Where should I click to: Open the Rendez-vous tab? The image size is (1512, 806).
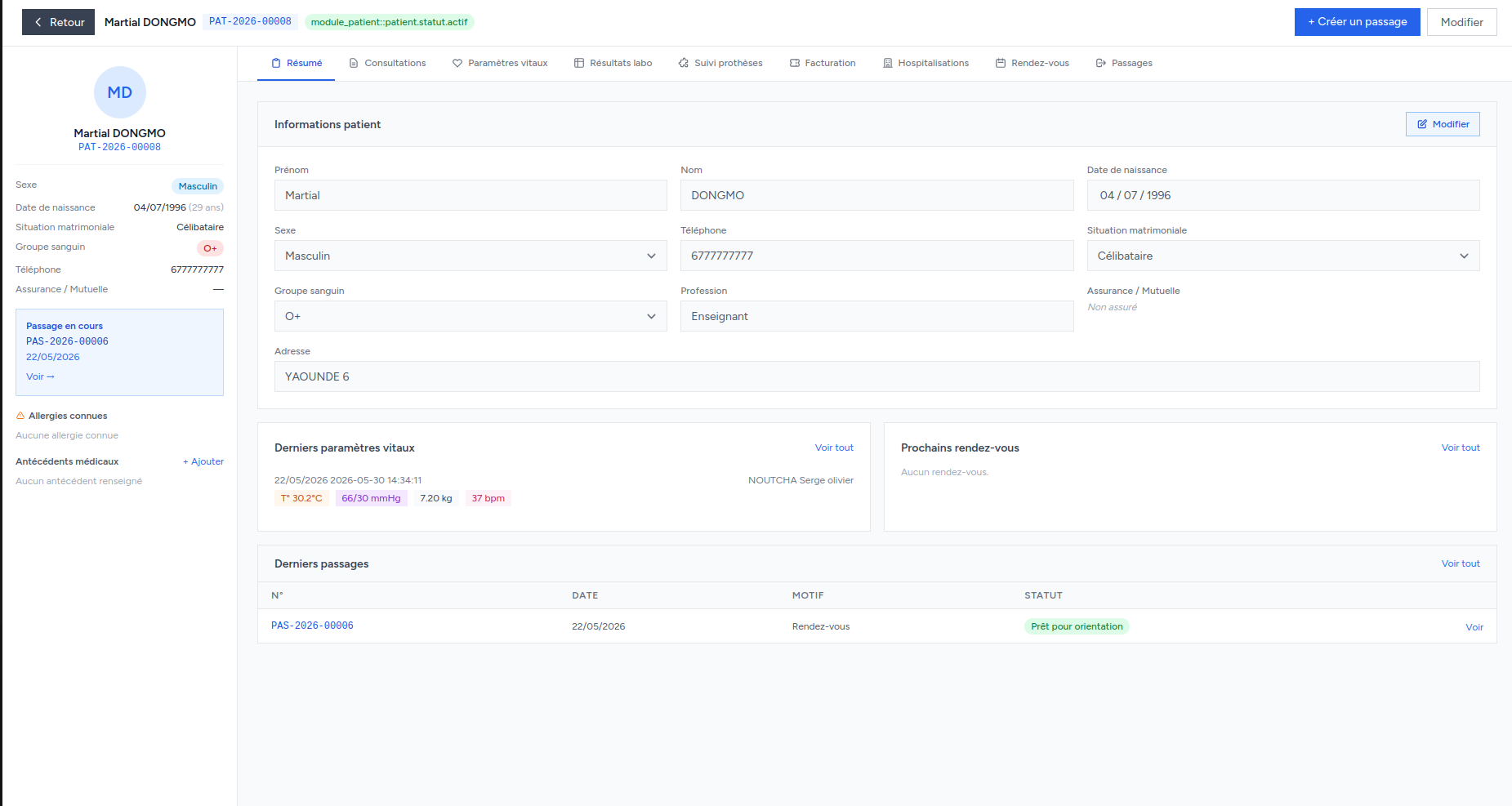coord(1033,63)
